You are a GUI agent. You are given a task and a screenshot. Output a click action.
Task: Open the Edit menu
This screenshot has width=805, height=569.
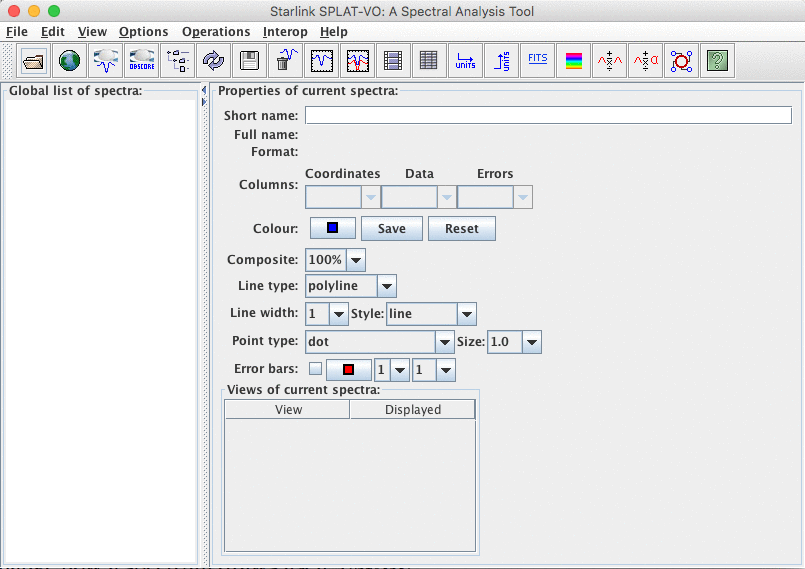pyautogui.click(x=53, y=32)
